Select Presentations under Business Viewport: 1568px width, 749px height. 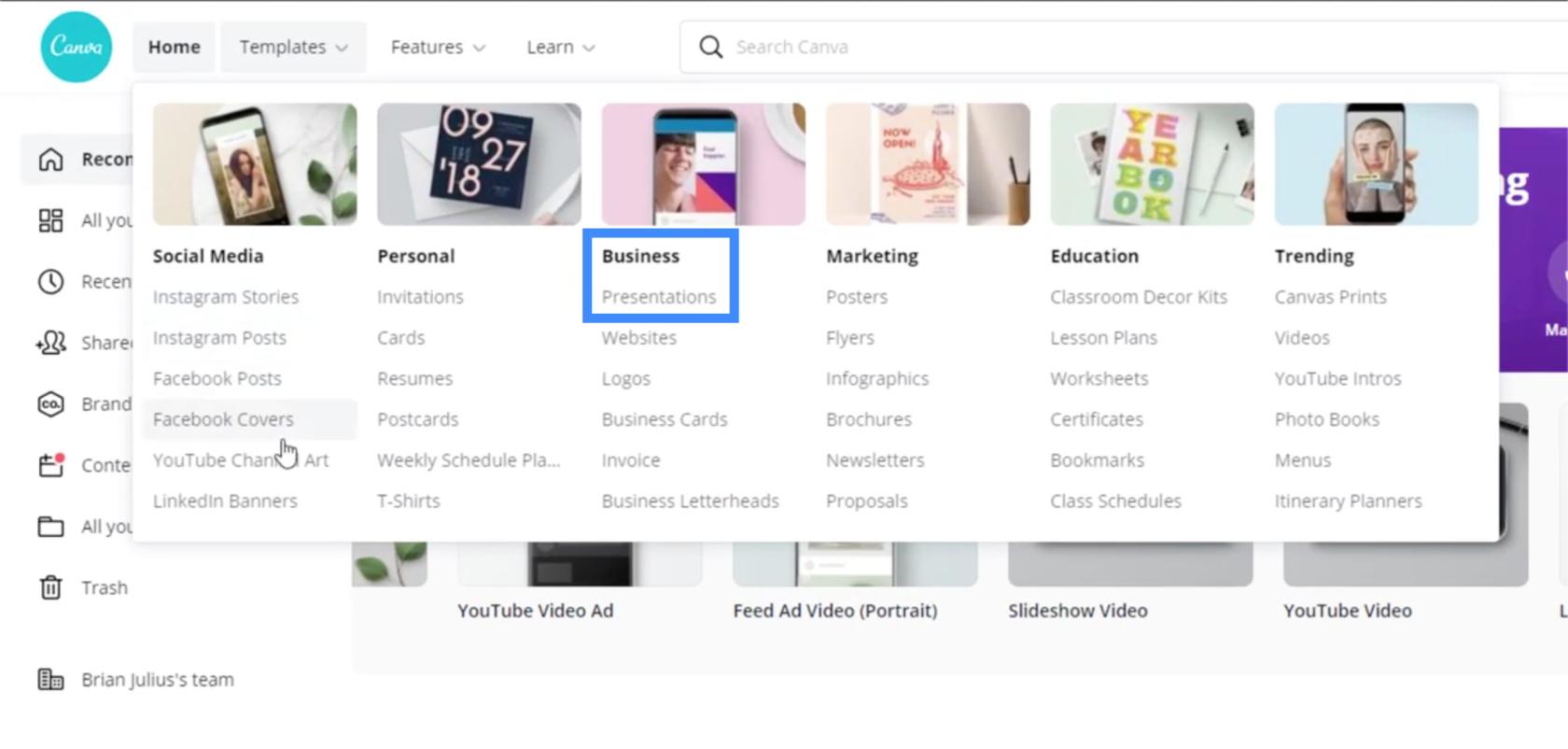pos(659,297)
